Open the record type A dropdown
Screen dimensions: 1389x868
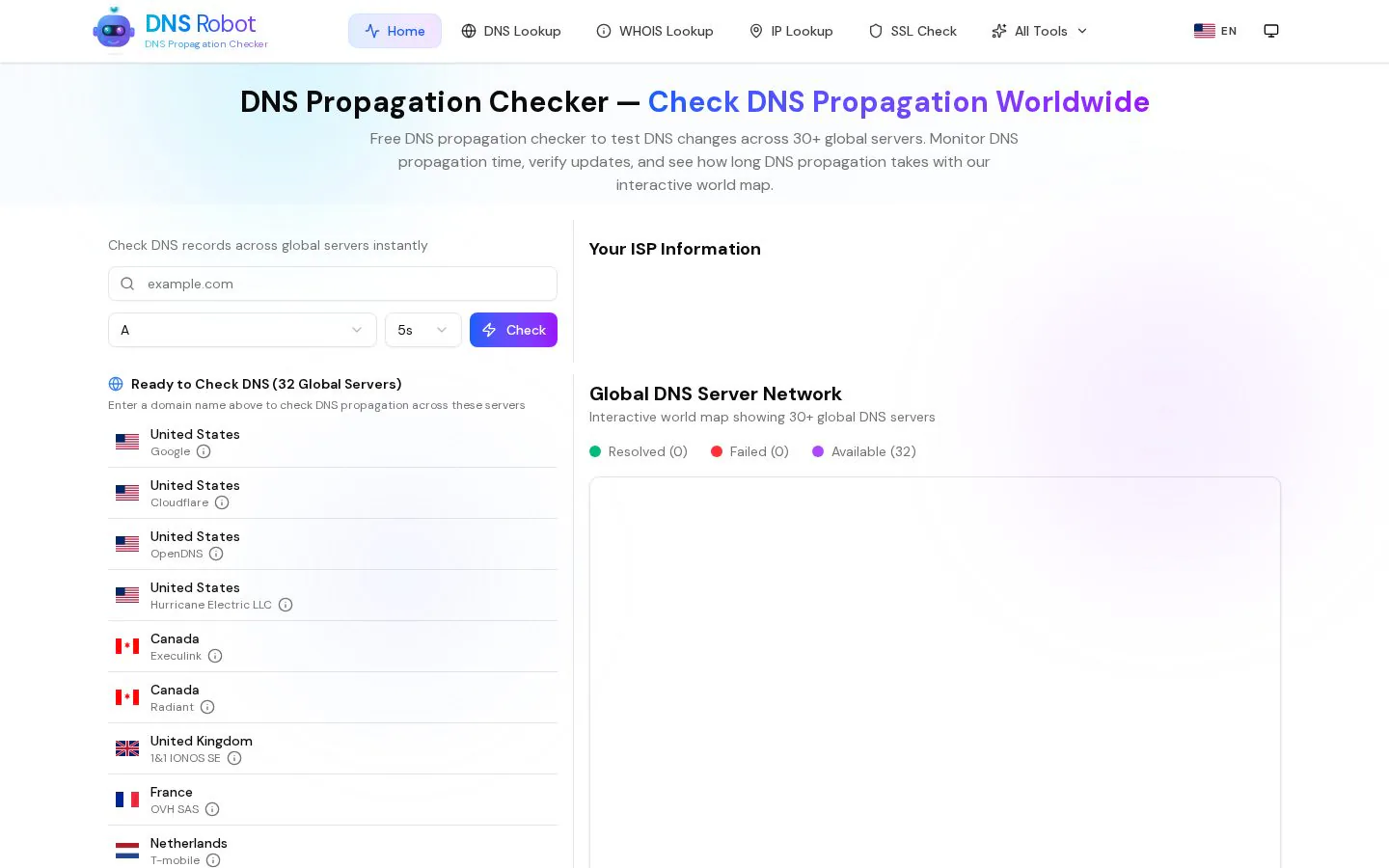coord(242,330)
